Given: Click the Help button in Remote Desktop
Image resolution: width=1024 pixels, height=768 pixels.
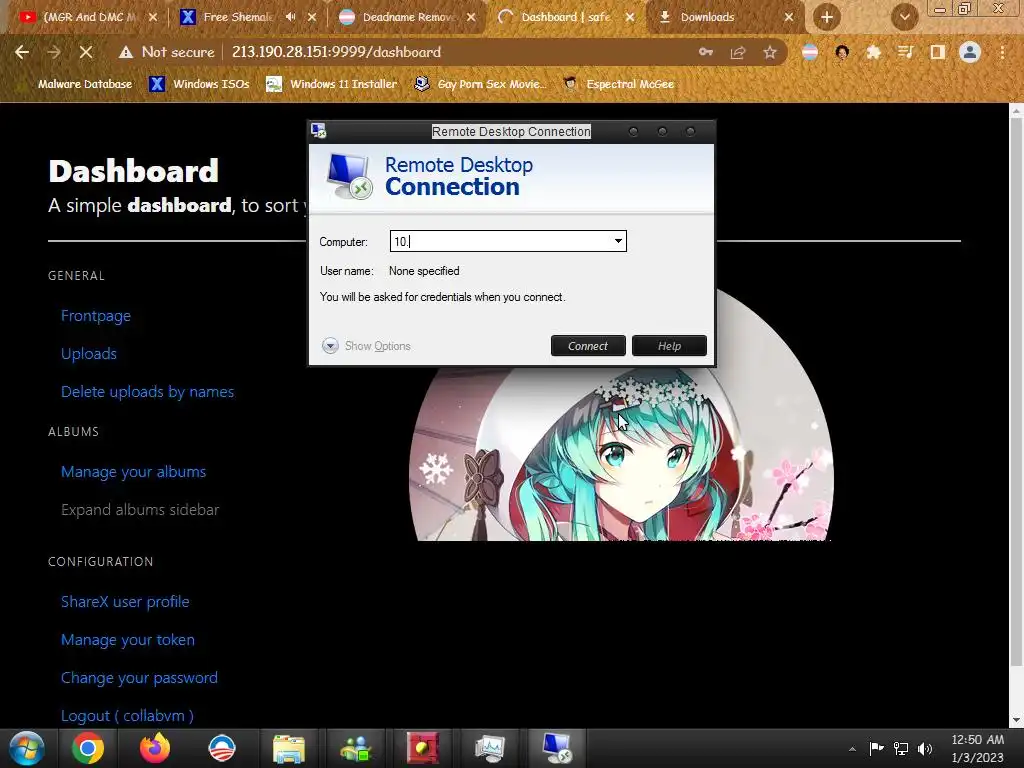Looking at the screenshot, I should [x=669, y=346].
